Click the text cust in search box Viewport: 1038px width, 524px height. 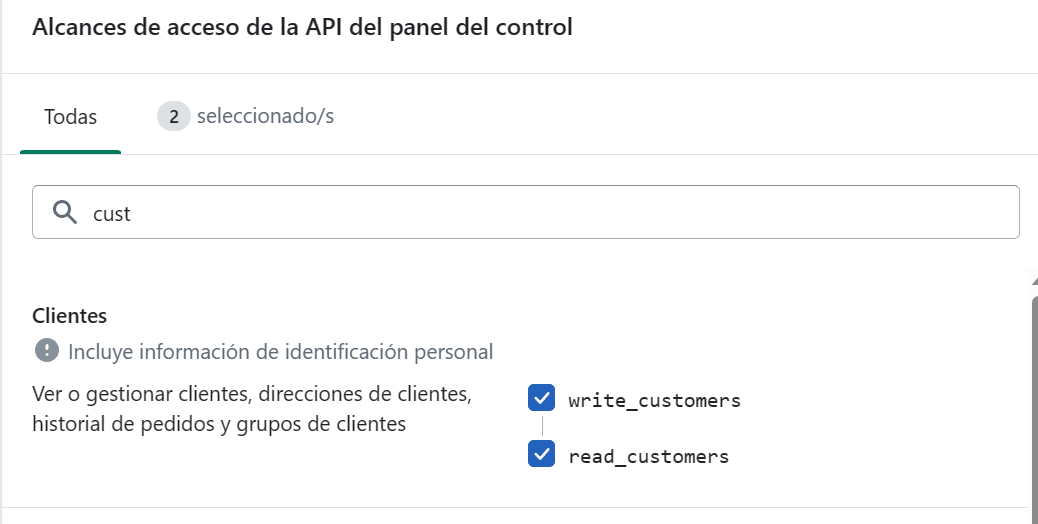click(112, 214)
